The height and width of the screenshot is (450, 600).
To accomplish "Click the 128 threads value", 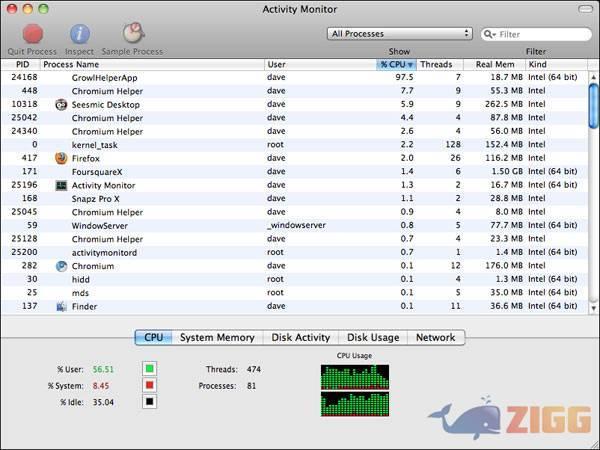I will click(x=453, y=144).
